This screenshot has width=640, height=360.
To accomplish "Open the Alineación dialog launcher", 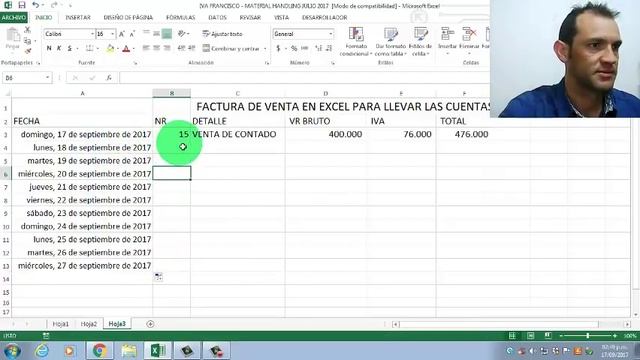I will 267,63.
